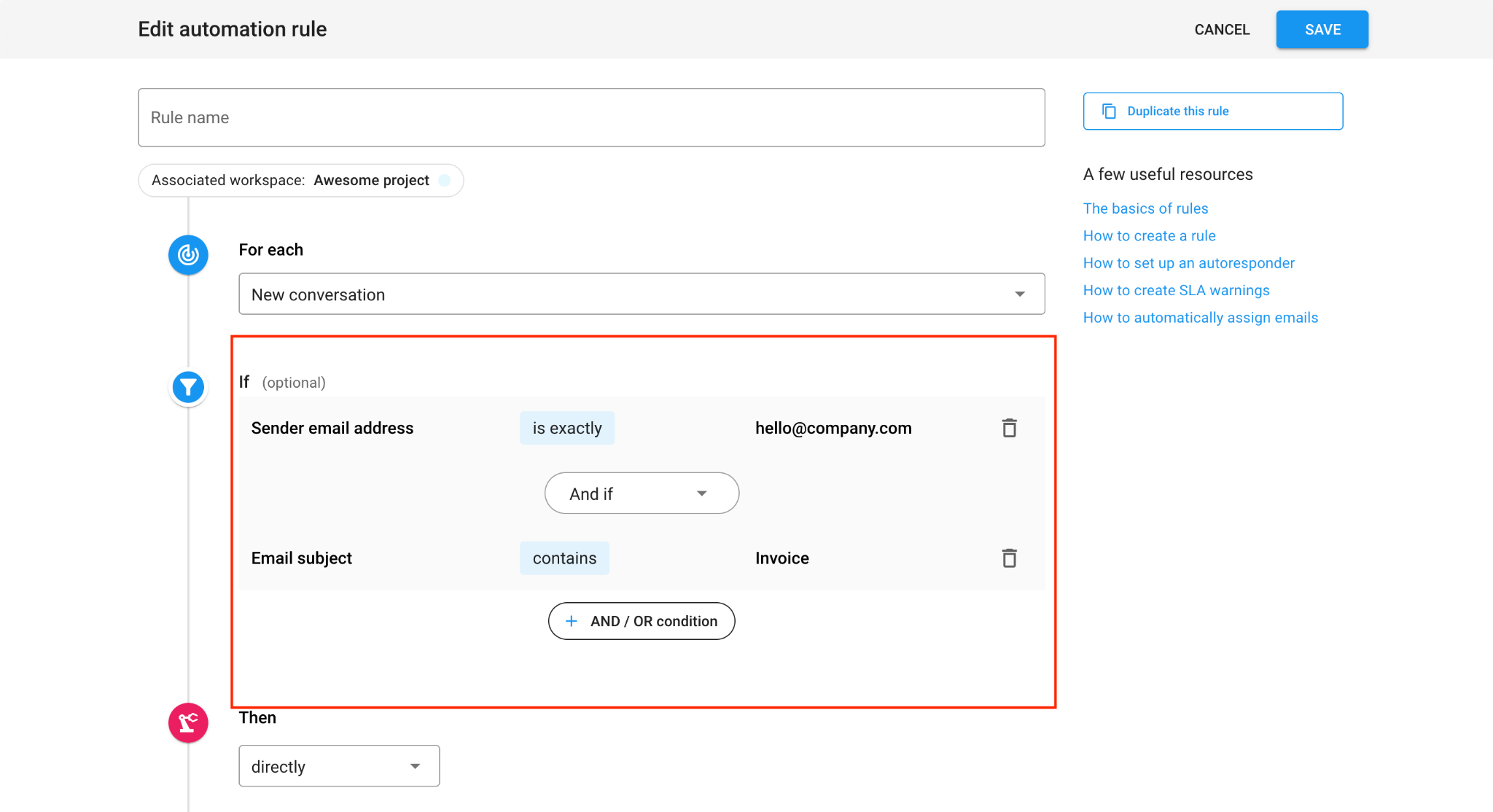Click the copy icon in Duplicate this rule
1493x812 pixels.
1109,111
